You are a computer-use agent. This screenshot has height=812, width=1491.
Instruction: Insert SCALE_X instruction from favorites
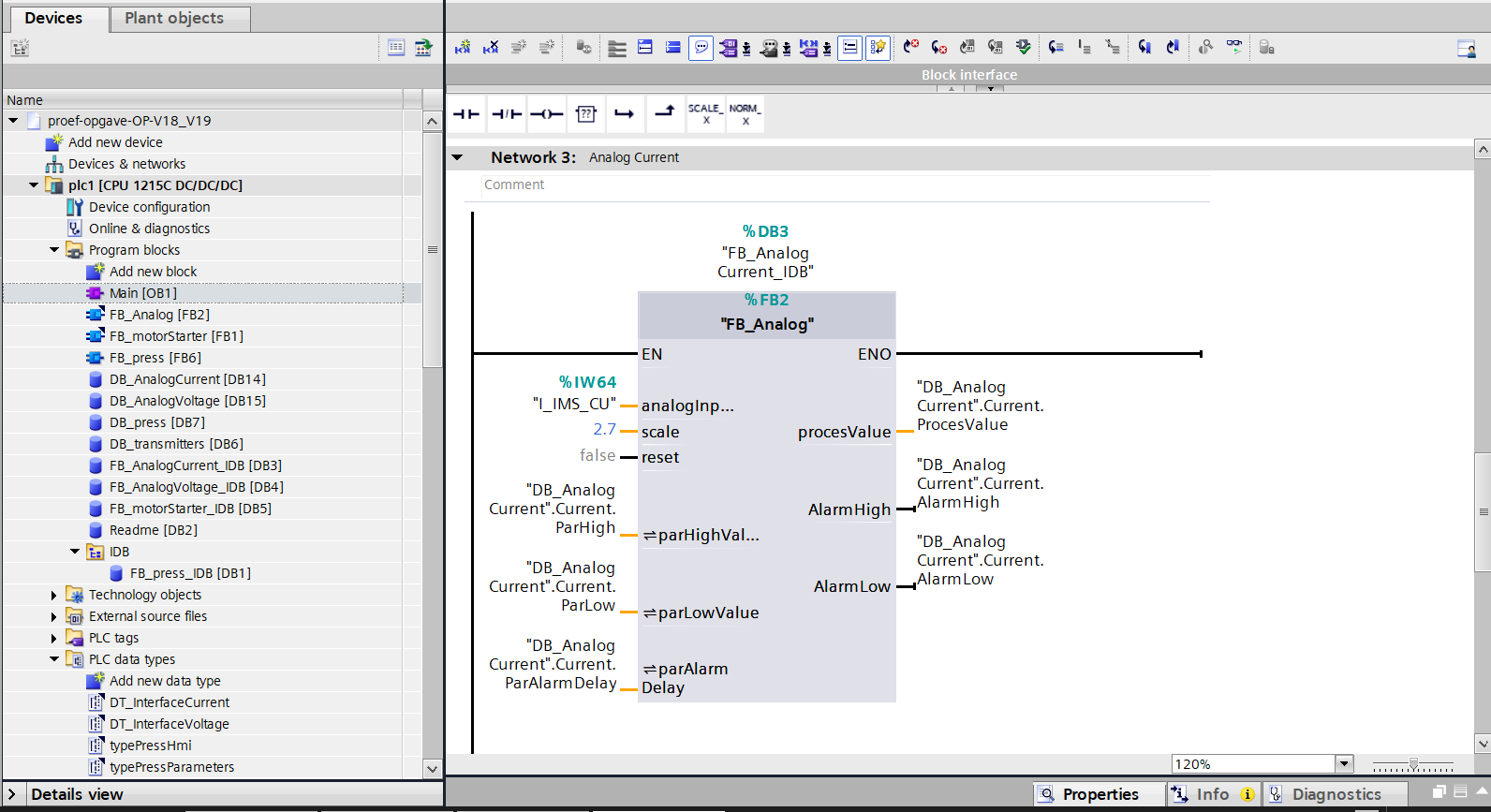click(705, 114)
